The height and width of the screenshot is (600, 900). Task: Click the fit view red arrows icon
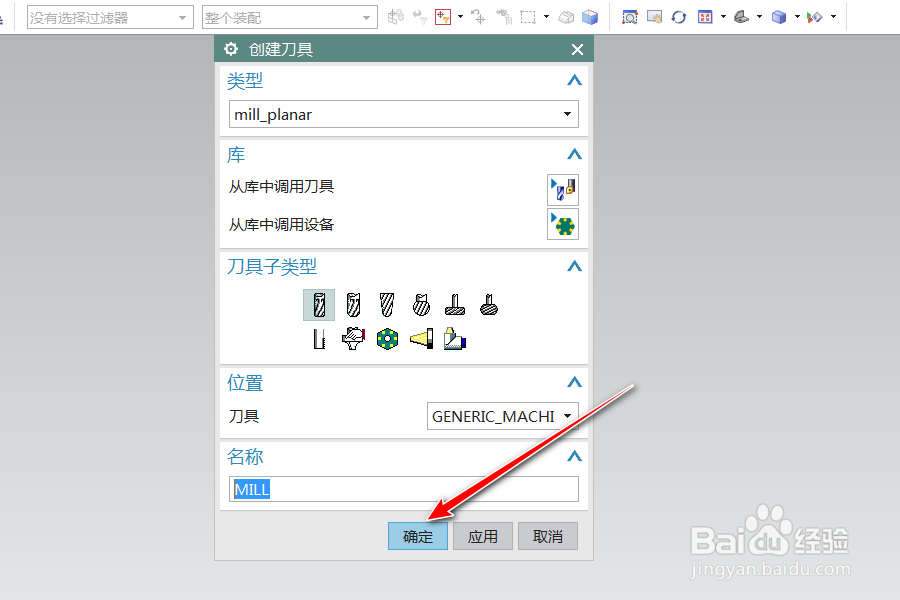(x=705, y=17)
